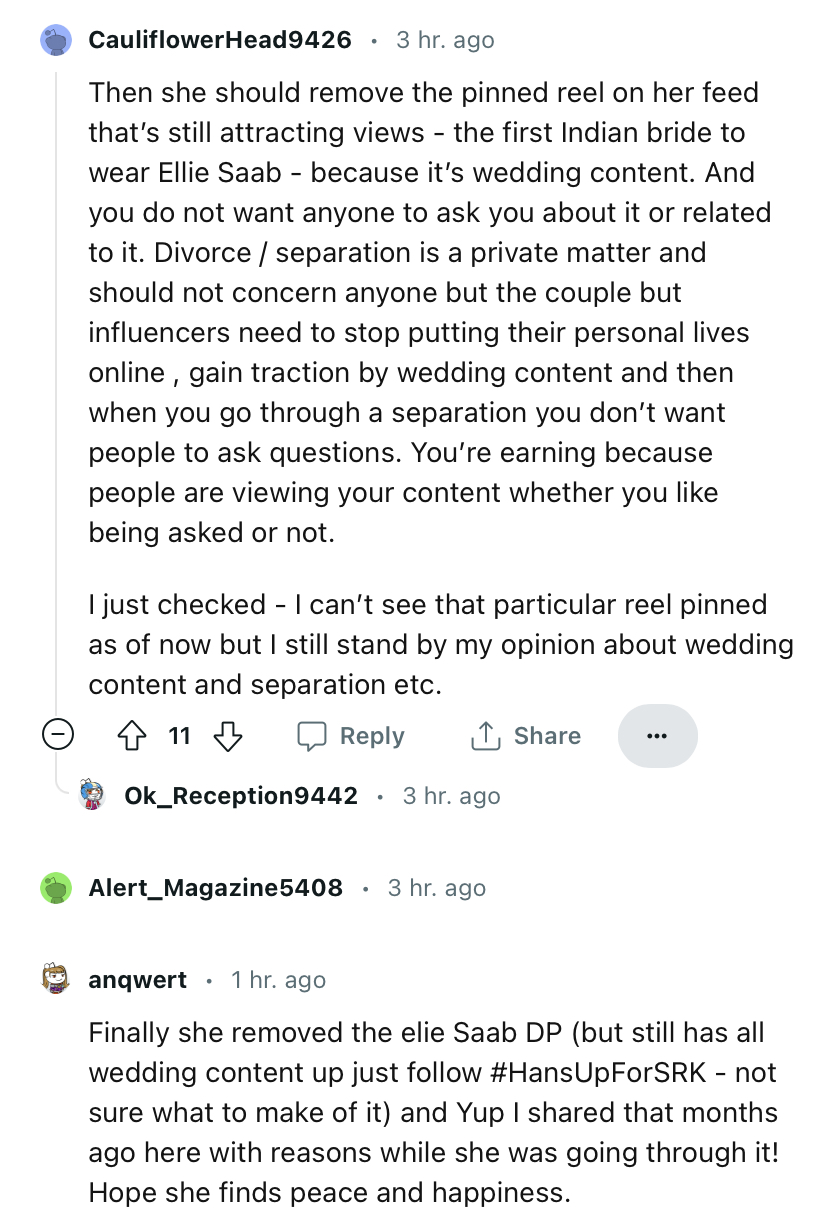This screenshot has width=828, height=1222.
Task: Upvote CauliflowerHead9426's comment
Action: 129,737
